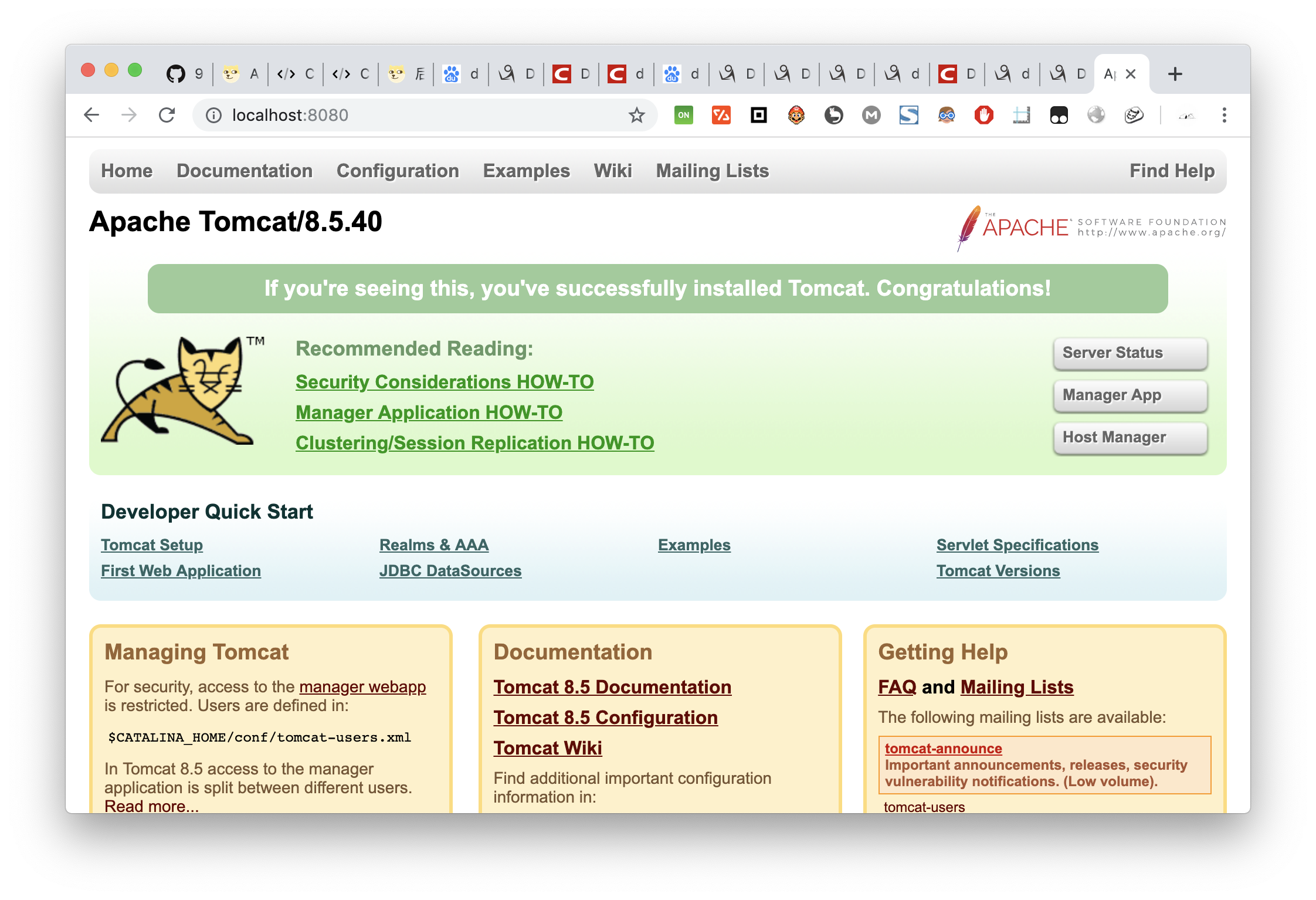This screenshot has width=1316, height=900.
Task: Open a new browser tab
Action: click(x=1175, y=74)
